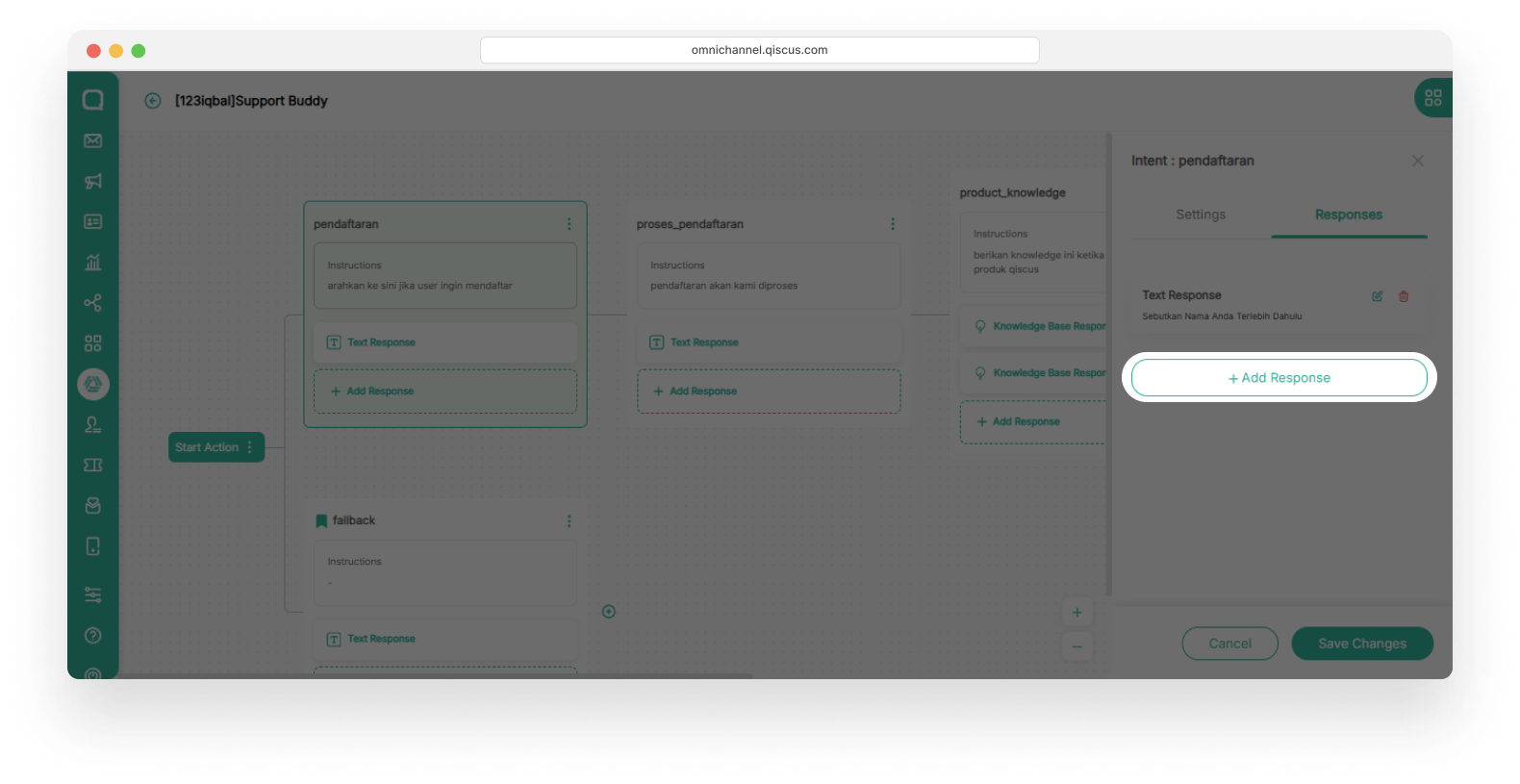This screenshot has width=1520, height=784.
Task: Open the envelope mail icon in sidebar
Action: [93, 140]
